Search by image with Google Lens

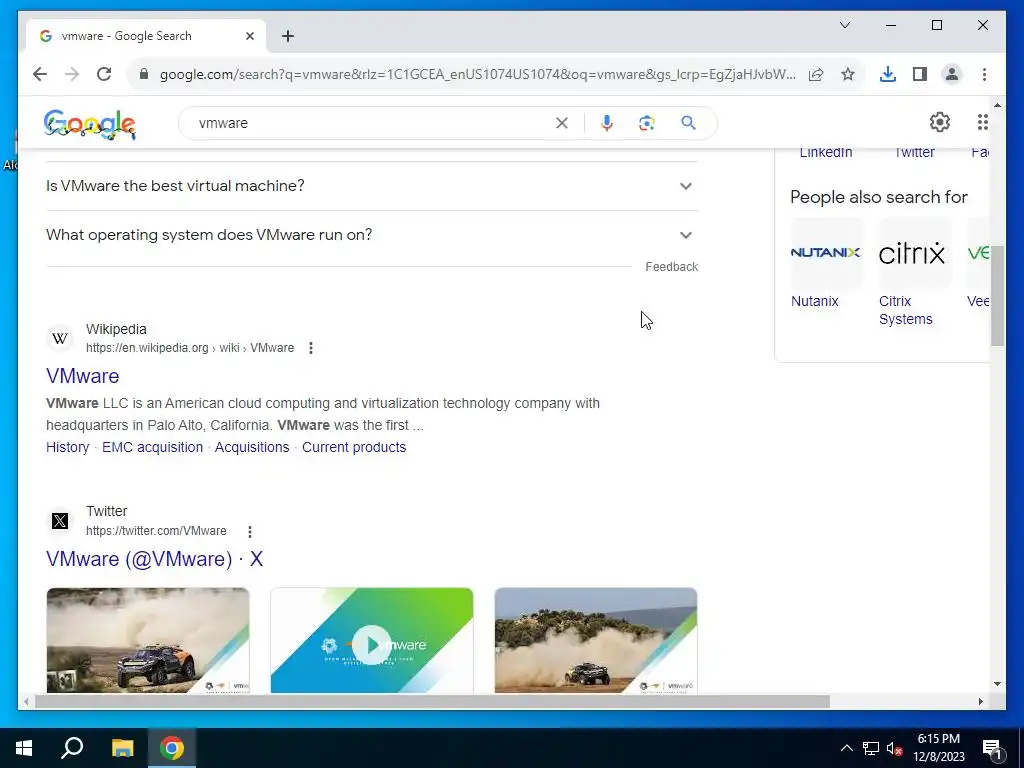coord(647,123)
